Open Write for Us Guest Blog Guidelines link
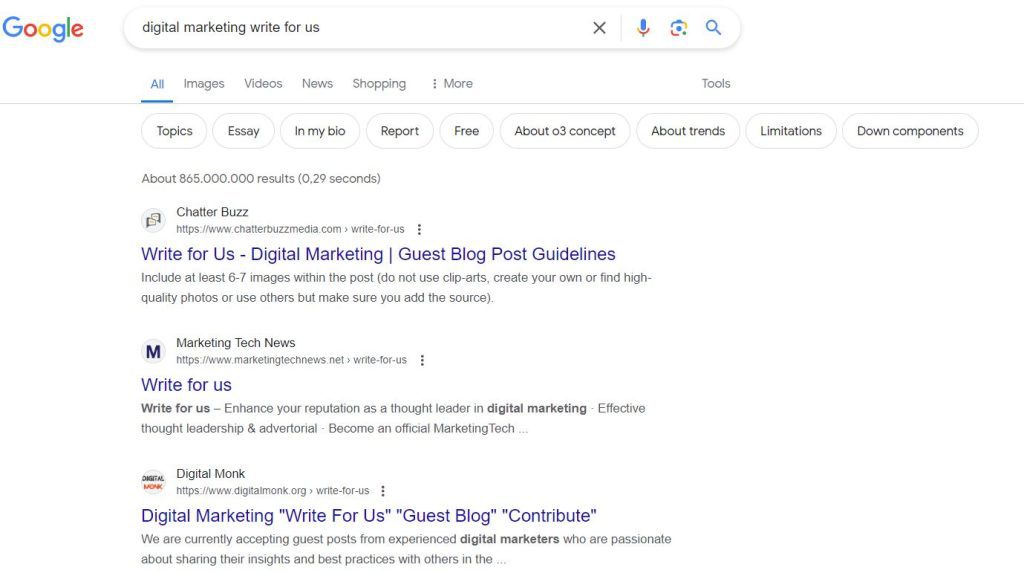This screenshot has height=573, width=1024. click(x=378, y=254)
